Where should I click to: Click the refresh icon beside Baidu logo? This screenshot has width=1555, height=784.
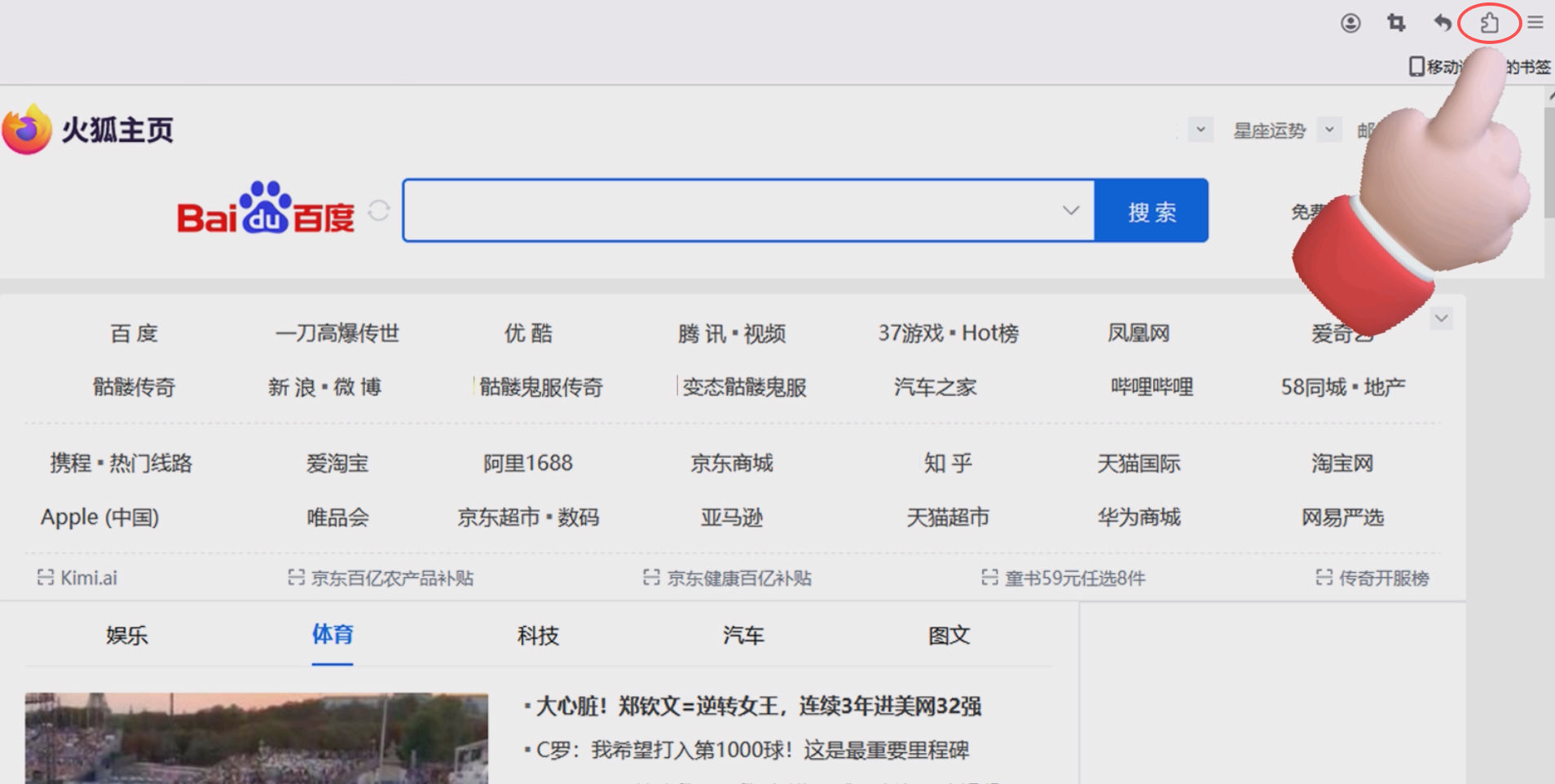click(378, 210)
